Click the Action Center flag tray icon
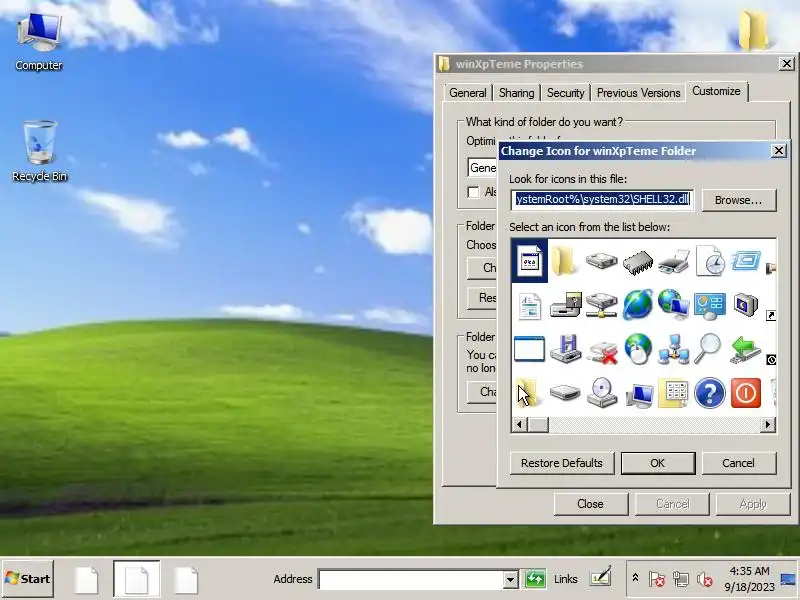The image size is (800, 600). (657, 579)
